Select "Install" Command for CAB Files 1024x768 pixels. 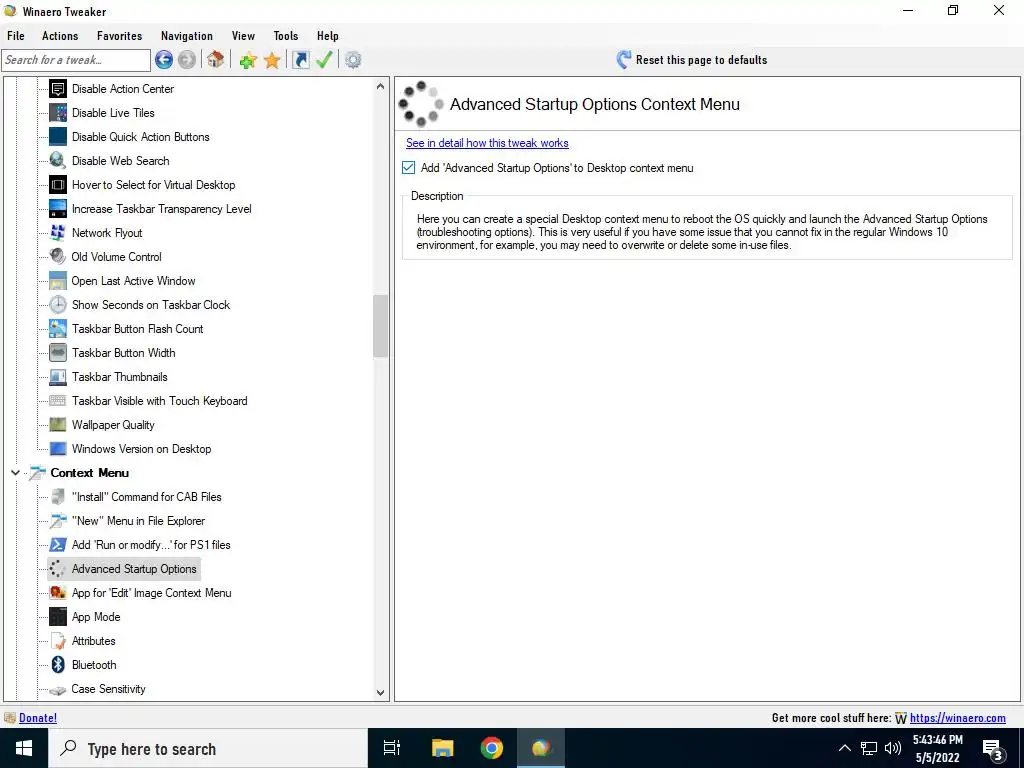[x=146, y=497]
